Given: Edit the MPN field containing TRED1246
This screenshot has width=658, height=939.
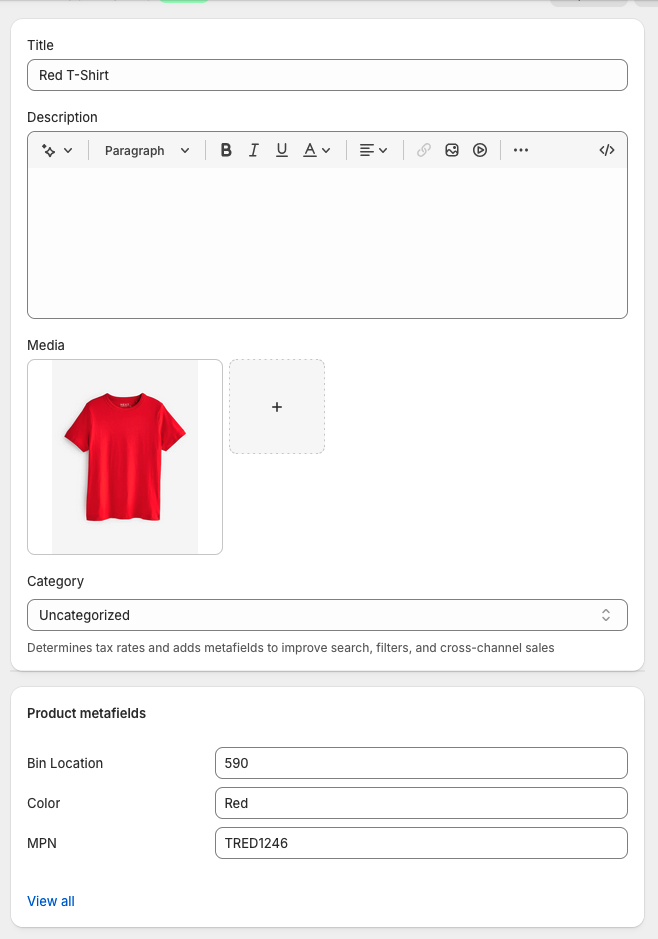Looking at the screenshot, I should tap(421, 843).
